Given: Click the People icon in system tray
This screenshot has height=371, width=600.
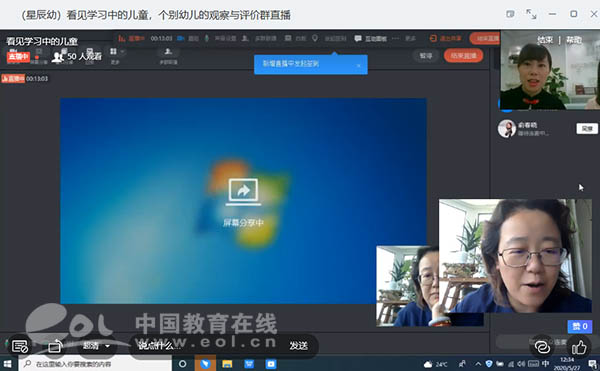Looking at the screenshot, I should 462,364.
